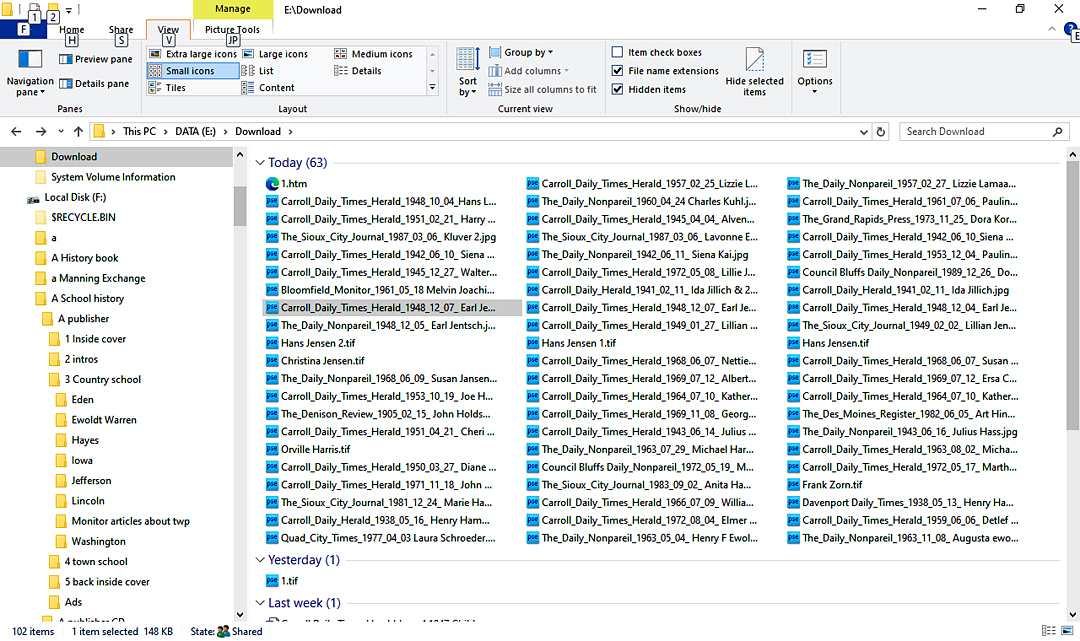Click the file list vertical scrollbar
The width and height of the screenshot is (1080, 641).
click(1072, 296)
